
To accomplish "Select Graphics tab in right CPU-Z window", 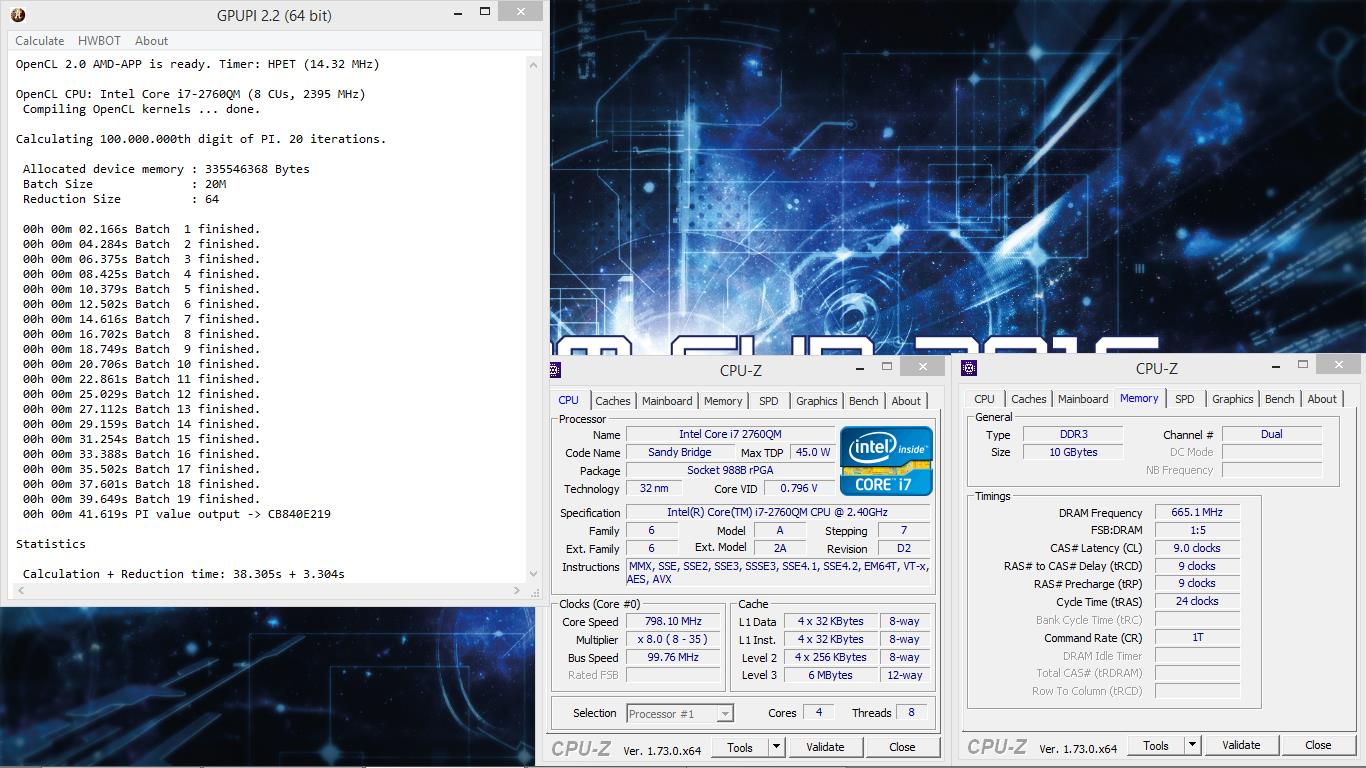I will 1233,399.
